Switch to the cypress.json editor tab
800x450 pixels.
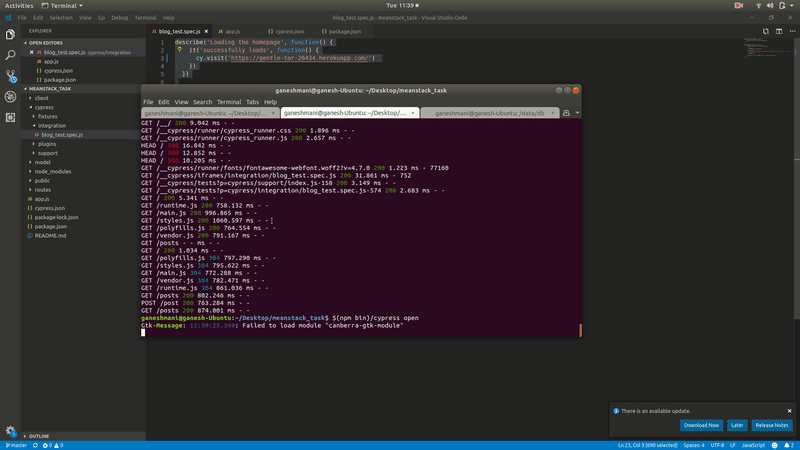(x=291, y=32)
